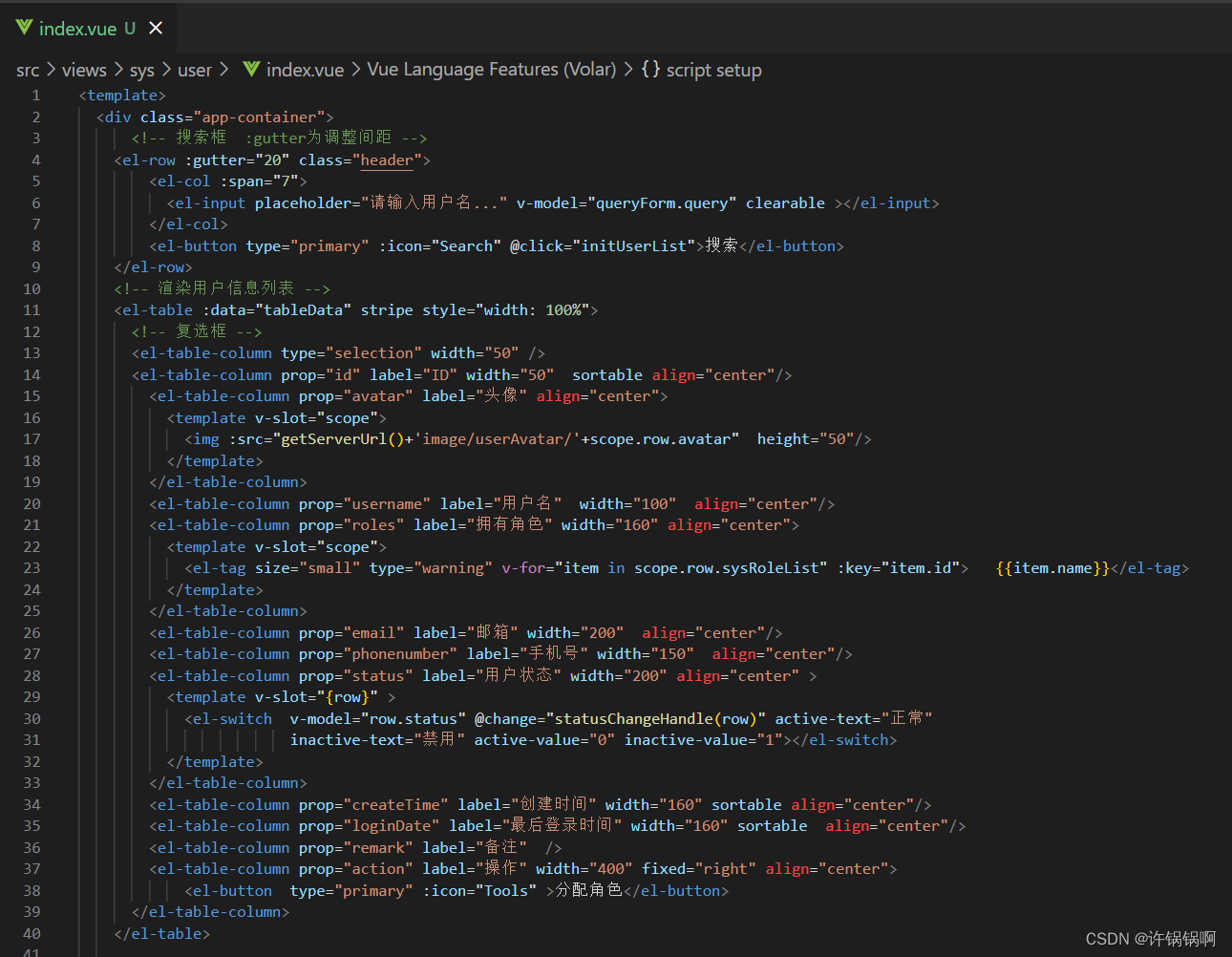This screenshot has height=957, width=1232.
Task: Click prop="loginDate" column value
Action: coord(370,826)
